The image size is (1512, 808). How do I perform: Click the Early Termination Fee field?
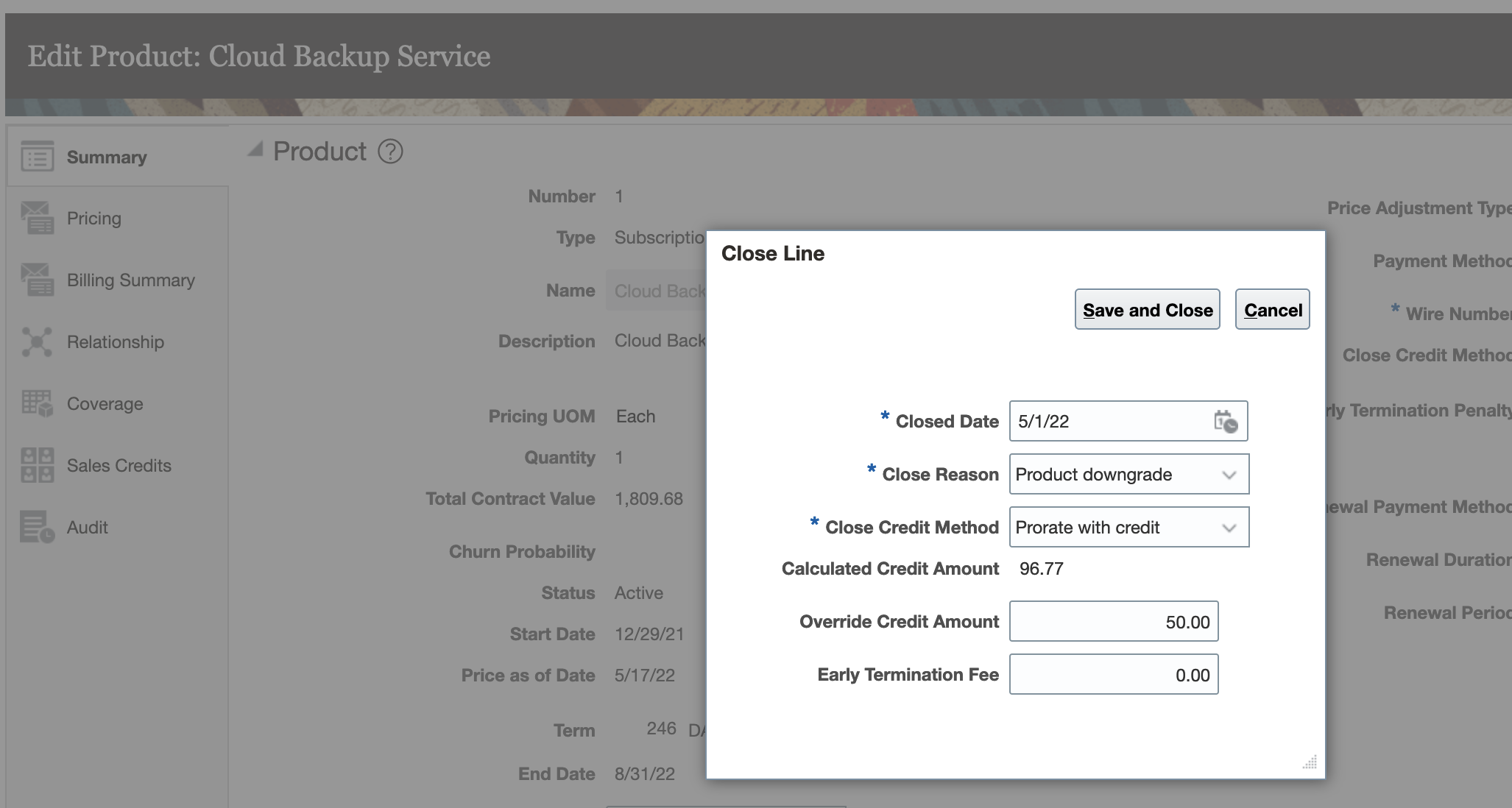click(x=1113, y=675)
